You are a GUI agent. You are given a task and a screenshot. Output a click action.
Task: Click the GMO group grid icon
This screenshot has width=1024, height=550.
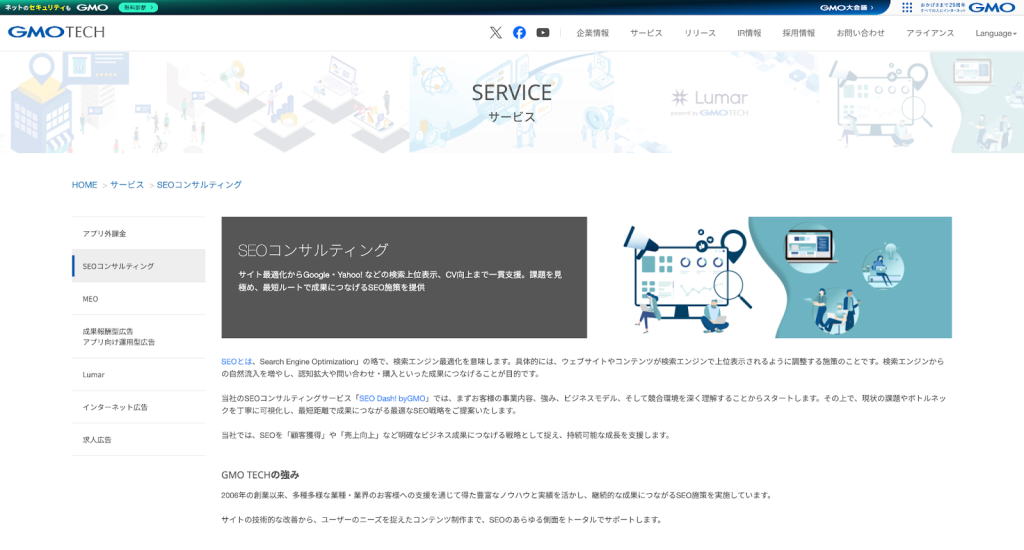click(907, 7)
